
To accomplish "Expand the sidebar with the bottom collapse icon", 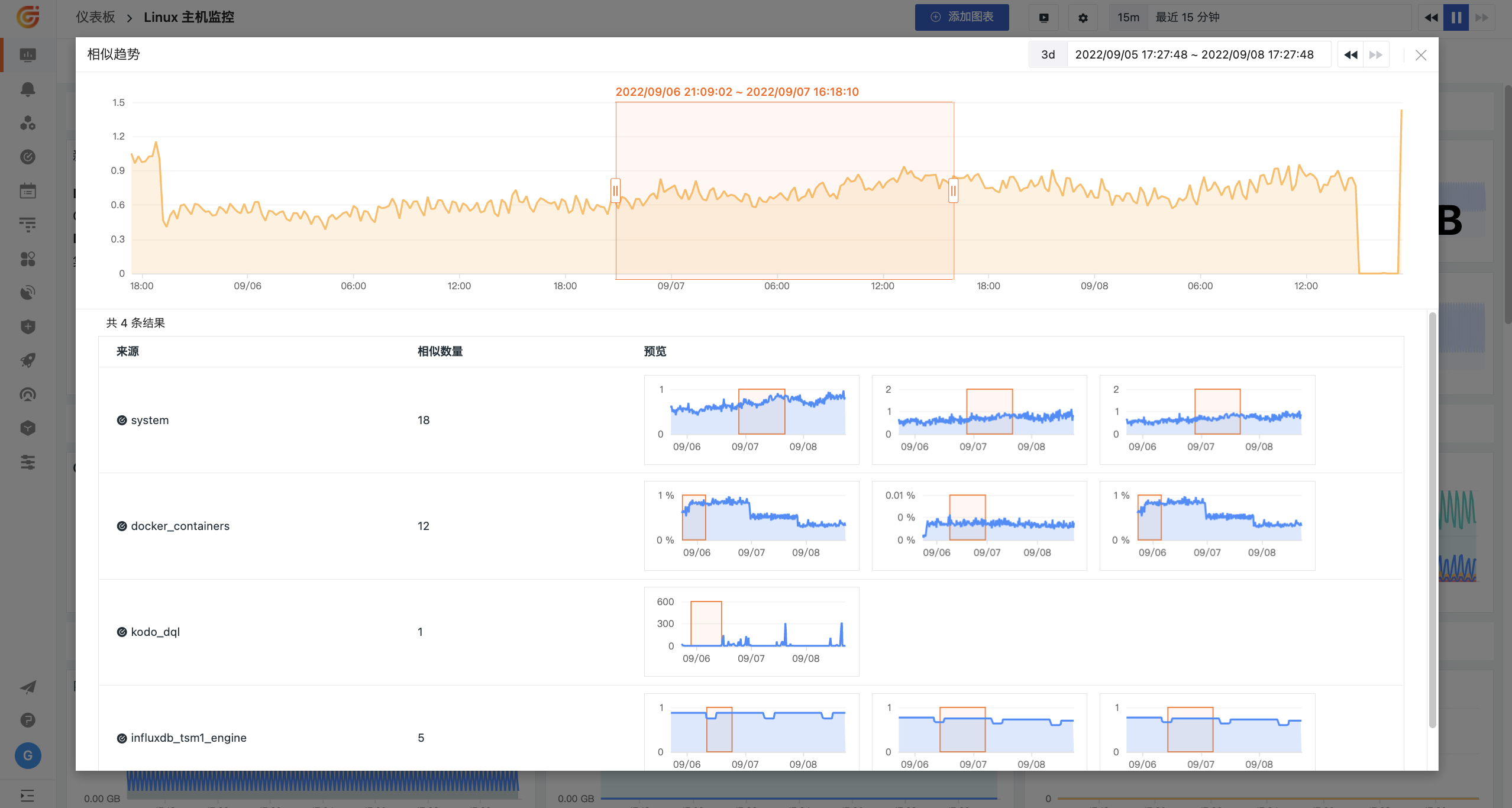I will pos(28,795).
